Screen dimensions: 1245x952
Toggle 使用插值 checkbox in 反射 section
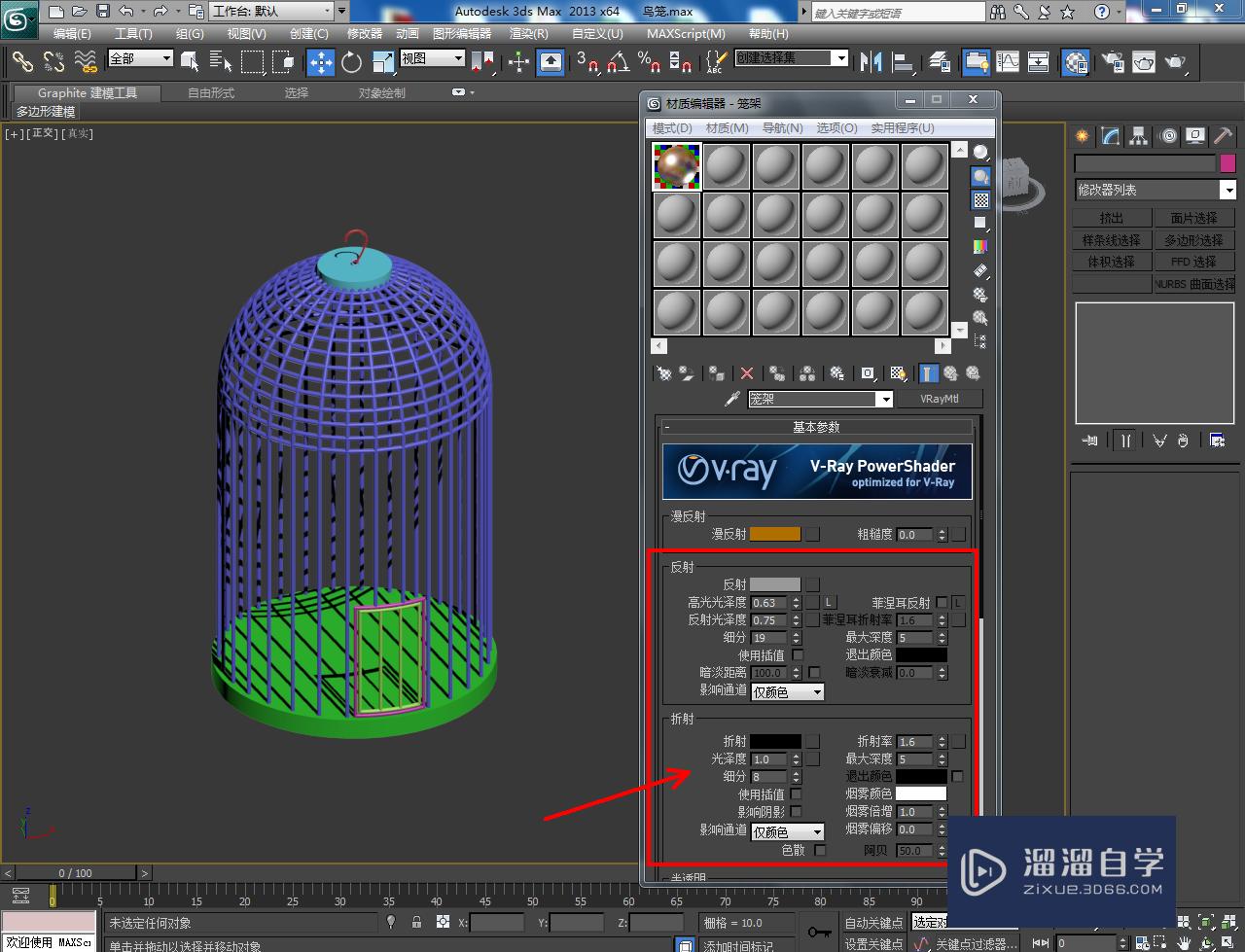[x=798, y=654]
